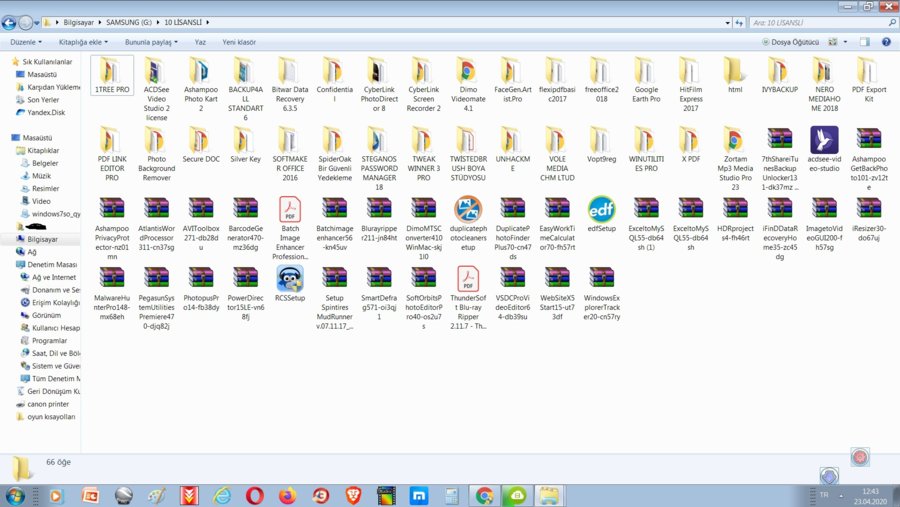The height and width of the screenshot is (507, 900).
Task: Click Yeni klasör to create folder
Action: pos(239,42)
